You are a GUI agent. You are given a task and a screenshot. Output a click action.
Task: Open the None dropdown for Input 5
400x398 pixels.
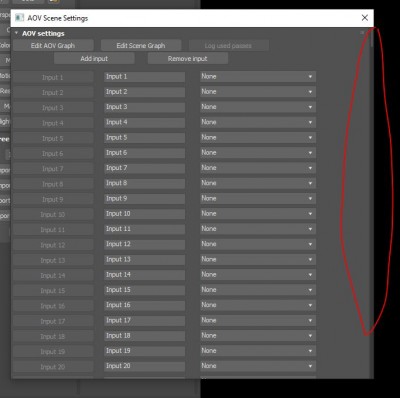[258, 138]
